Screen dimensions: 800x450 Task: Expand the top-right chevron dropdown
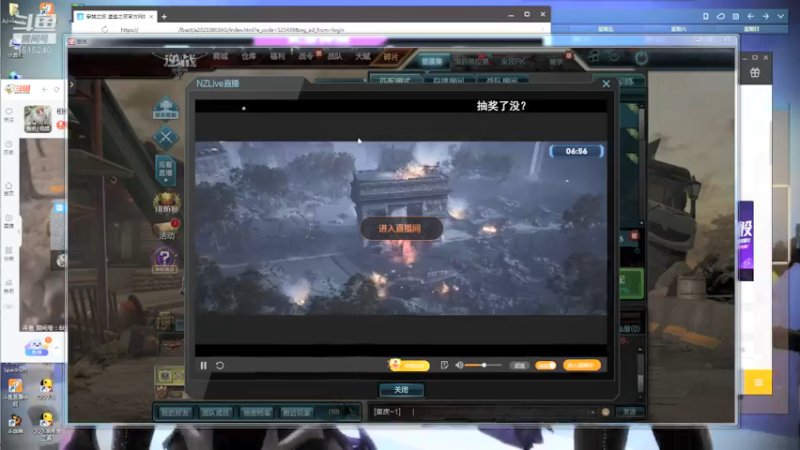(x=781, y=16)
